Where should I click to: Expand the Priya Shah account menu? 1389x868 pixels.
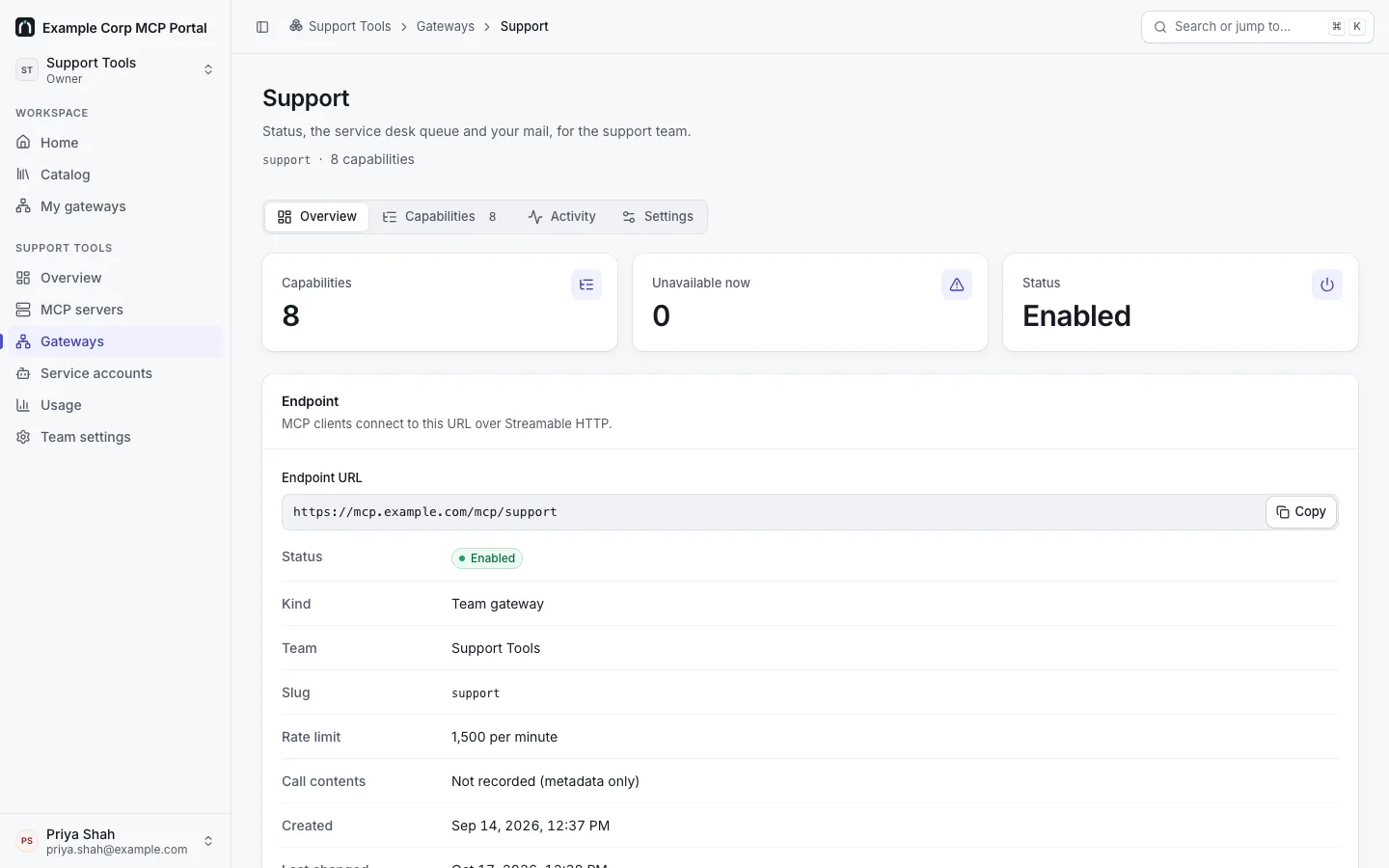[x=116, y=841]
